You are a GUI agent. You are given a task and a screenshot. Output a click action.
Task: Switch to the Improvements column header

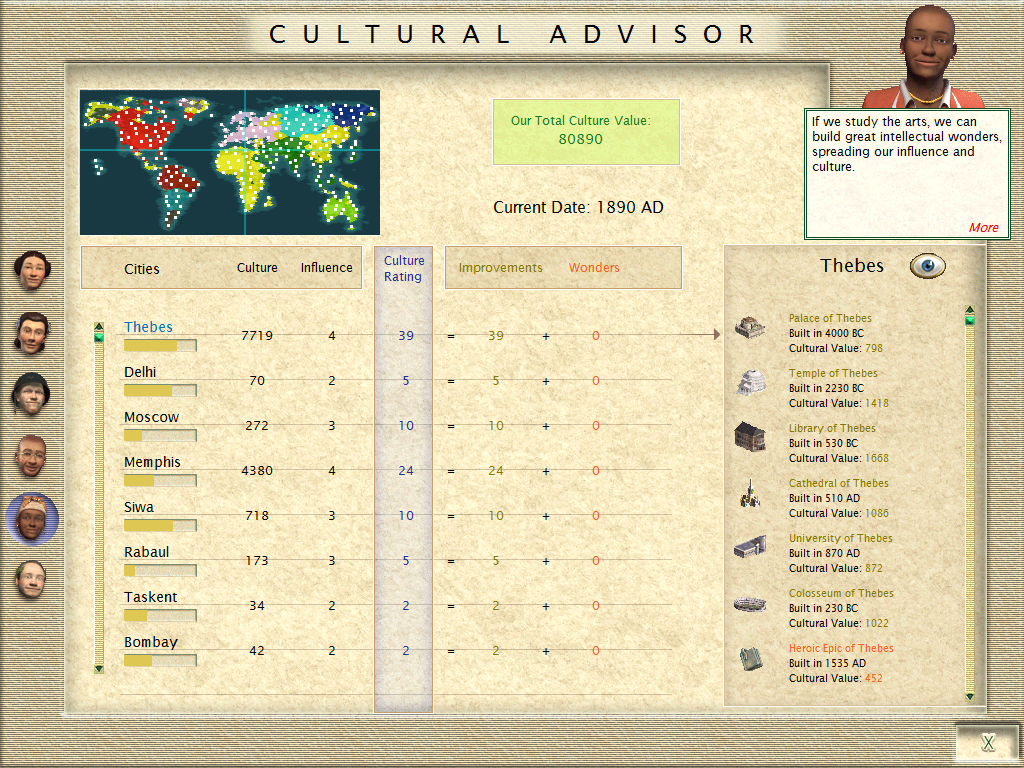pos(501,268)
